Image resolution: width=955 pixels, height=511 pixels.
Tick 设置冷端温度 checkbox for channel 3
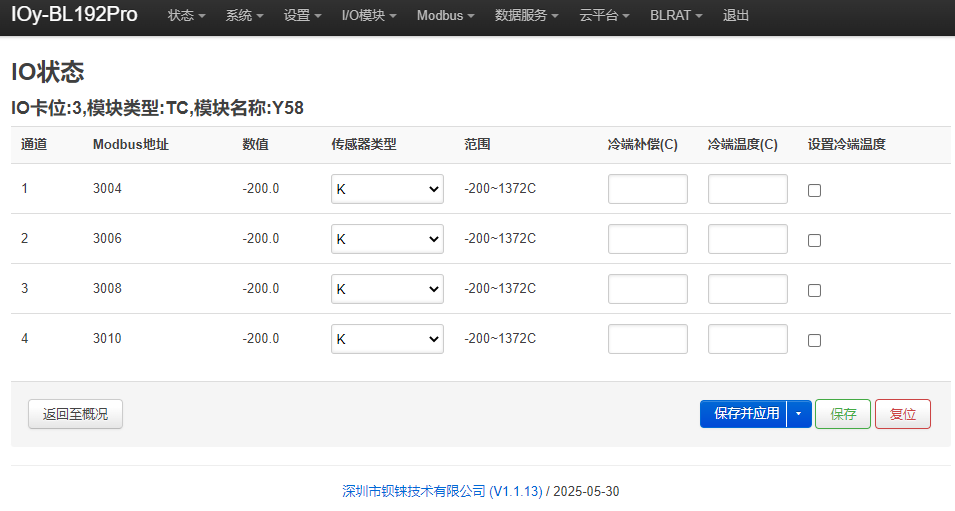814,291
